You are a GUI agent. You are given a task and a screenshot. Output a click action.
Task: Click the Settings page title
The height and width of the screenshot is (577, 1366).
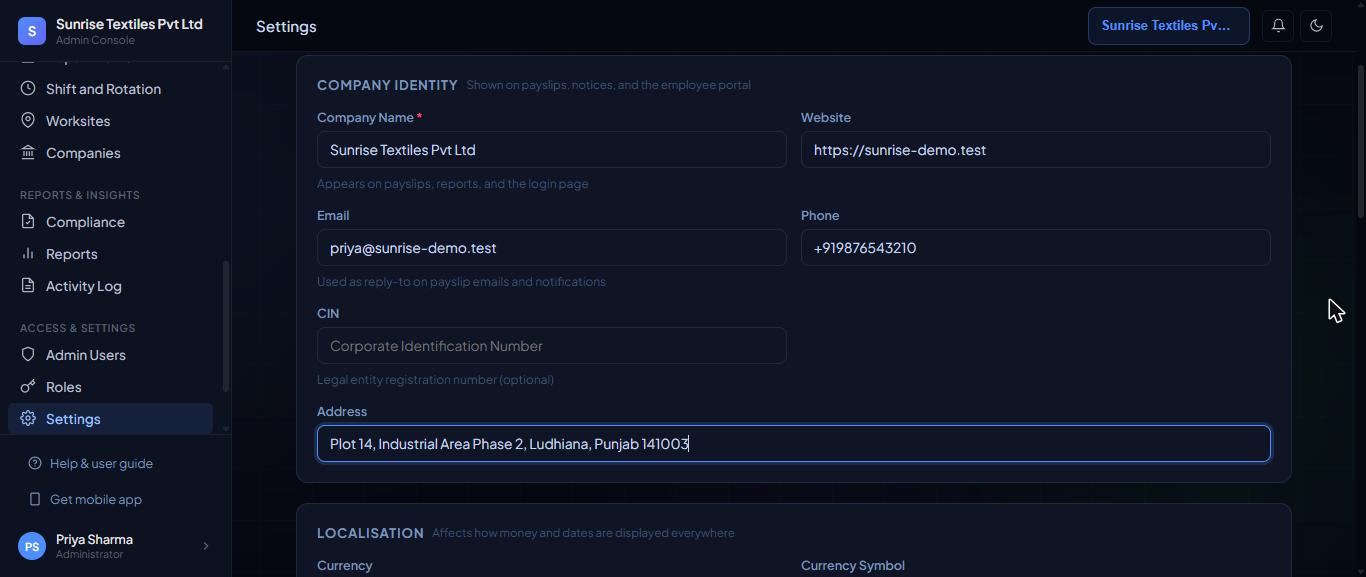pyautogui.click(x=286, y=27)
